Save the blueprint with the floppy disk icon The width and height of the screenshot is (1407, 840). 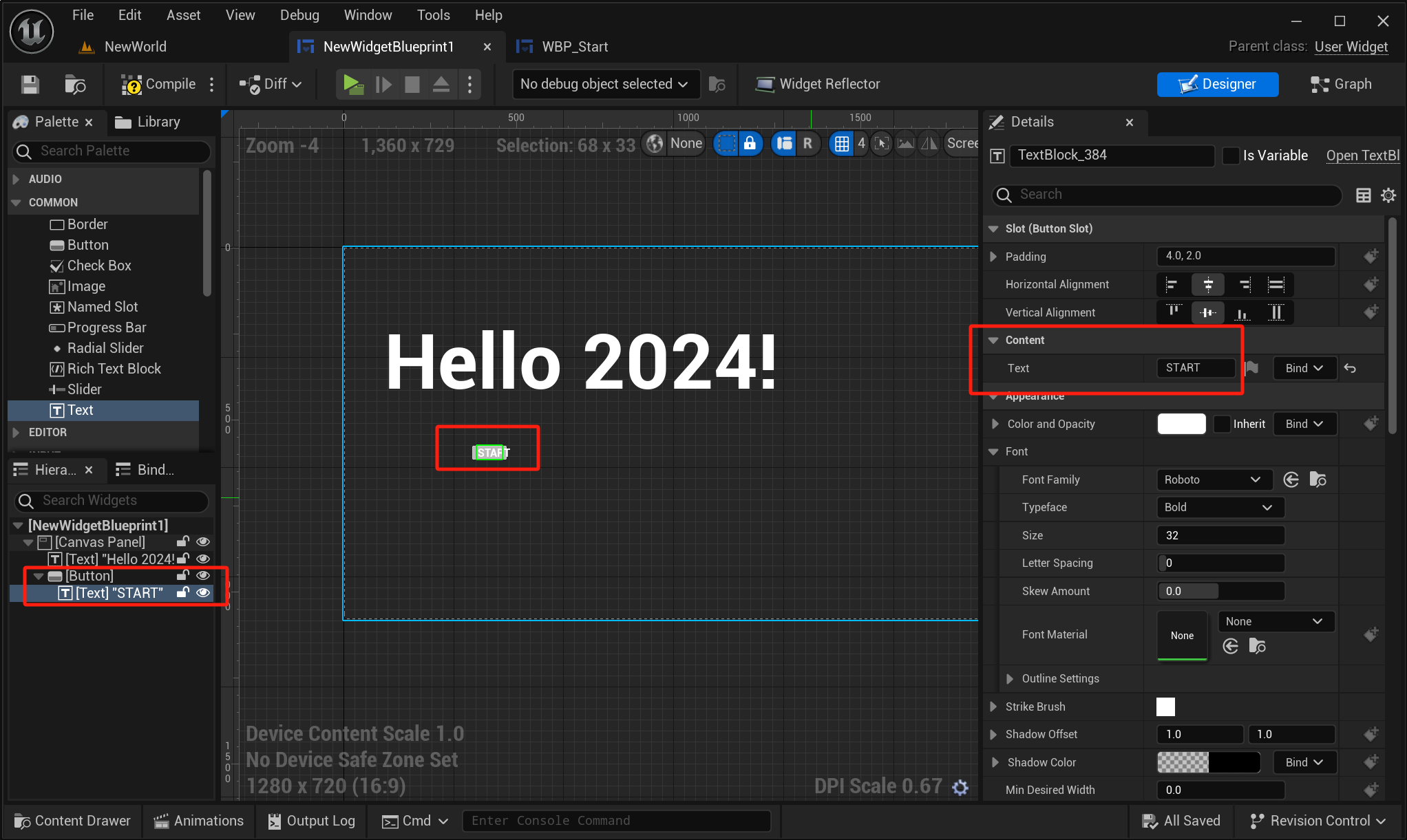(x=30, y=84)
